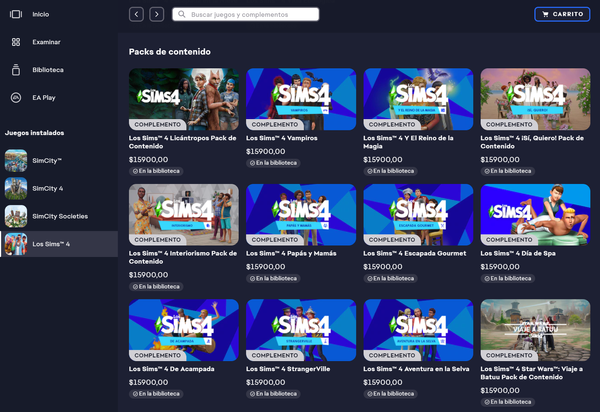The height and width of the screenshot is (412, 600).
Task: Click En la biblioteca badge under Interiorismo
Action: click(x=156, y=287)
